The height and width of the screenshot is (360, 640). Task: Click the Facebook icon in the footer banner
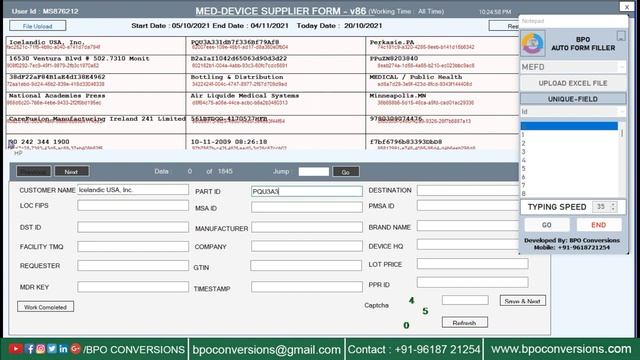29,349
